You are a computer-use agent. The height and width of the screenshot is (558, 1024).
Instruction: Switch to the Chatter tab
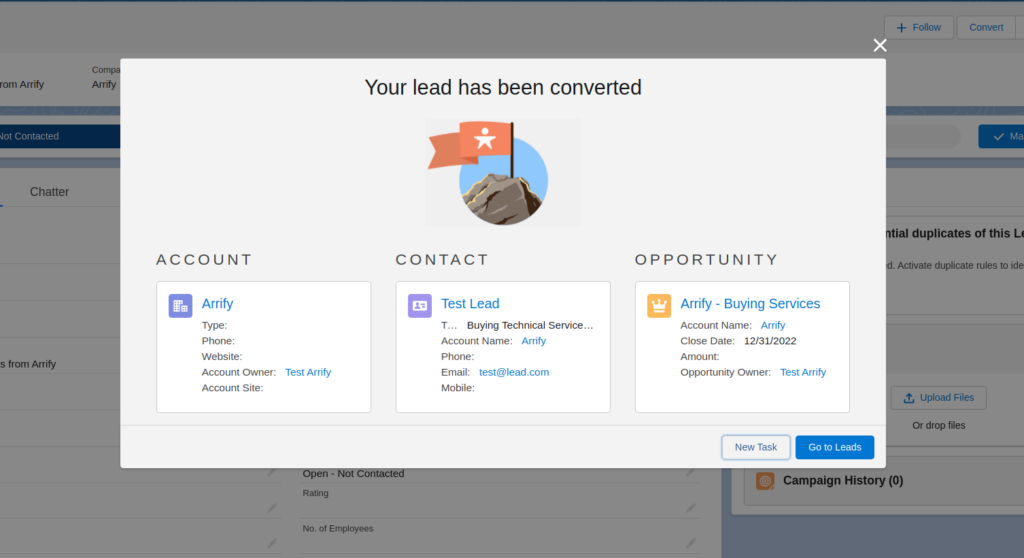[49, 191]
